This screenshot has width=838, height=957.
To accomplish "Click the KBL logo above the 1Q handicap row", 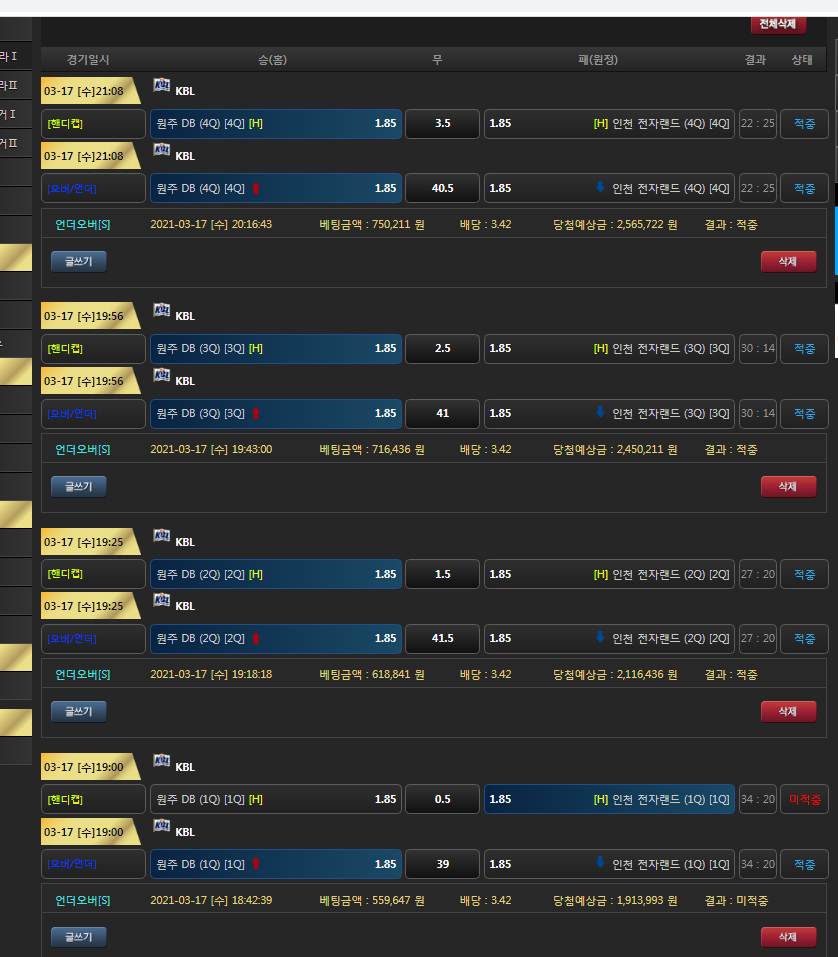I will pyautogui.click(x=161, y=762).
